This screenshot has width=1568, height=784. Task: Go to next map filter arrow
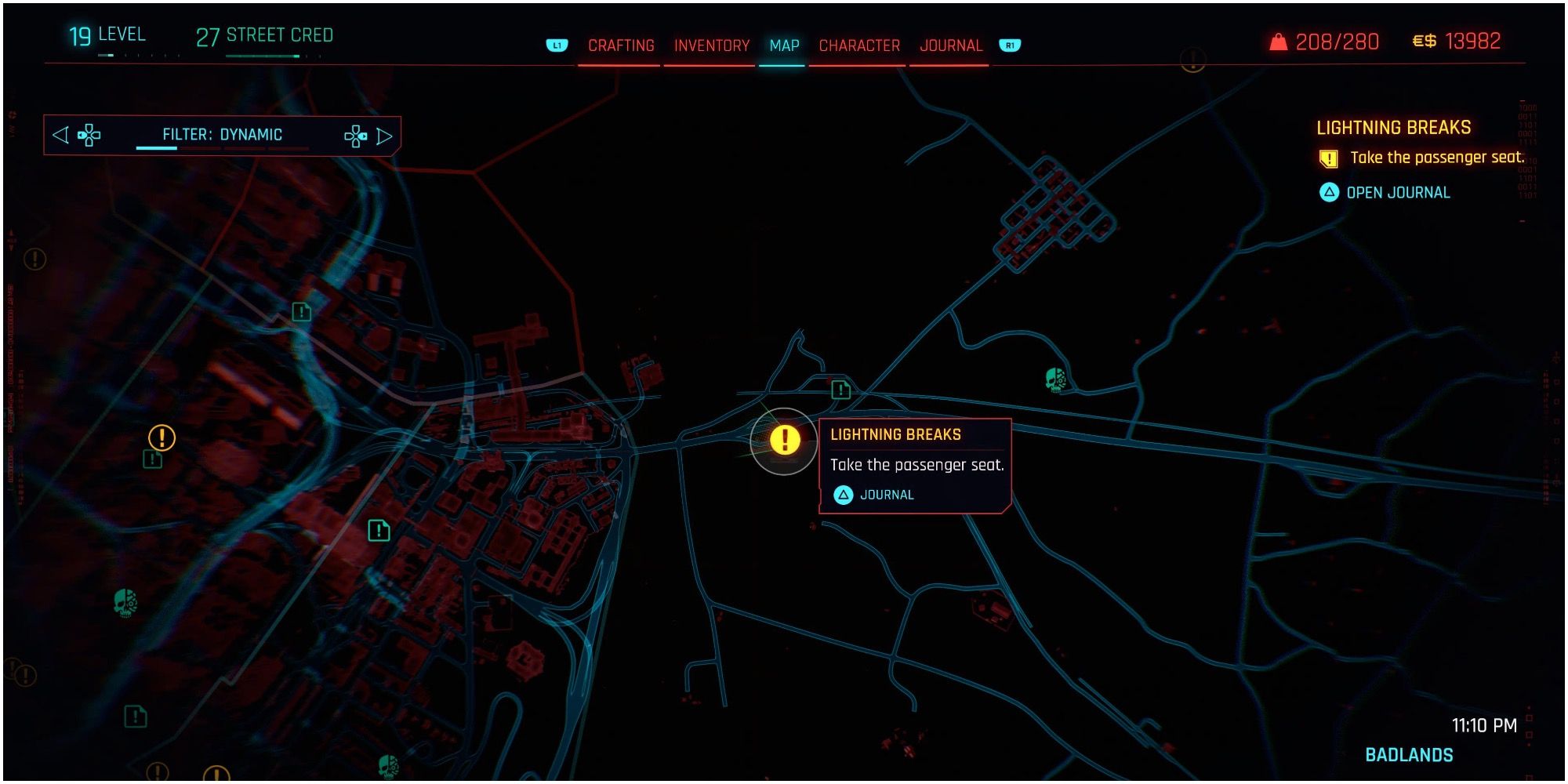pyautogui.click(x=384, y=136)
